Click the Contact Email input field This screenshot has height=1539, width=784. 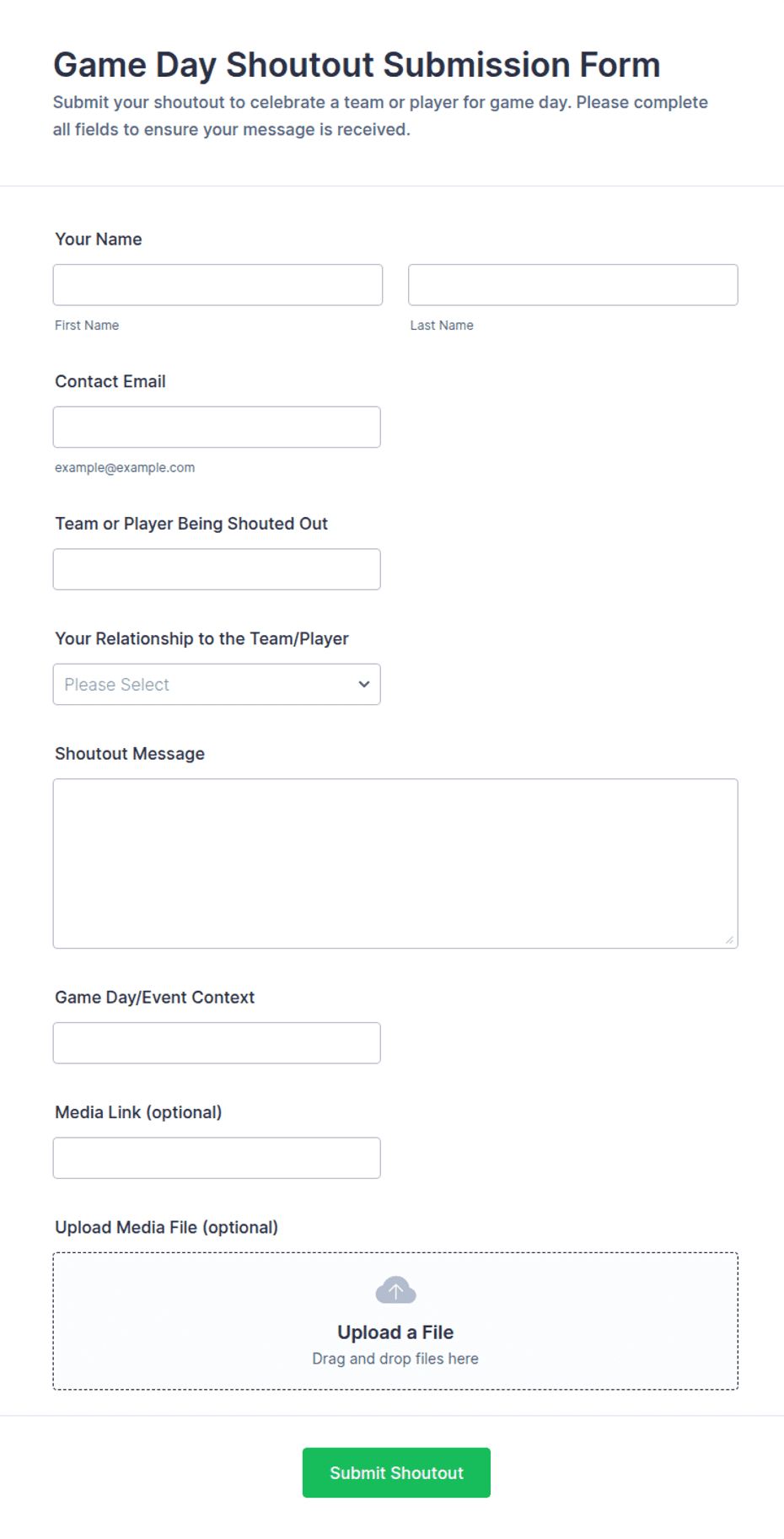217,427
